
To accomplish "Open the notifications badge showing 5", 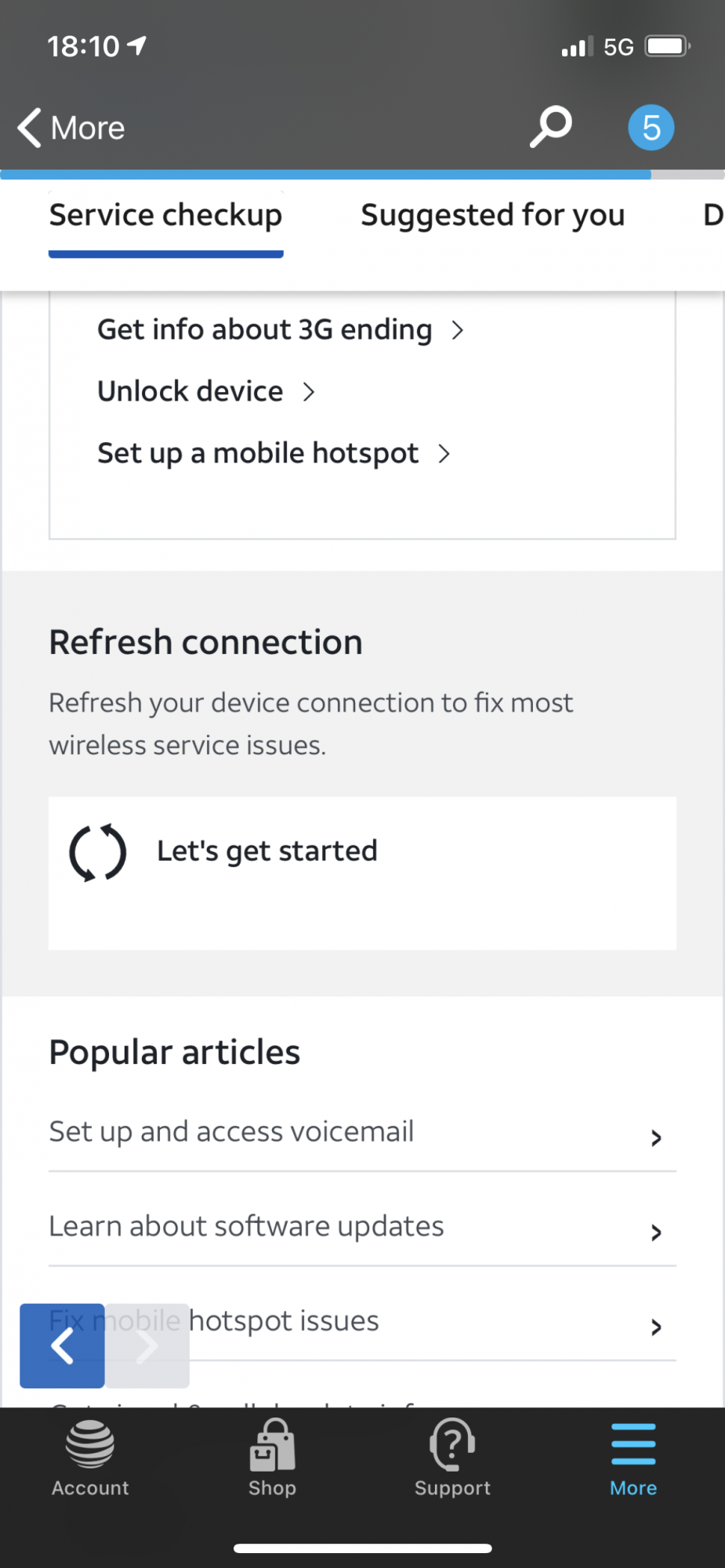I will (x=651, y=127).
